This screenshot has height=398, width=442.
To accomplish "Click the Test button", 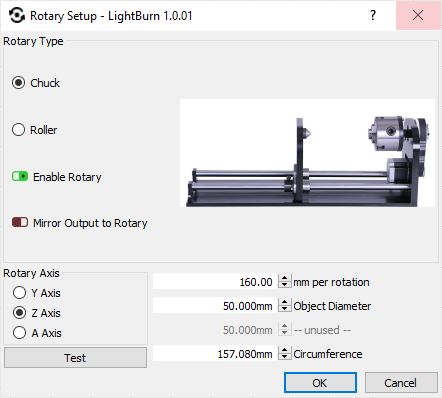I will point(75,358).
